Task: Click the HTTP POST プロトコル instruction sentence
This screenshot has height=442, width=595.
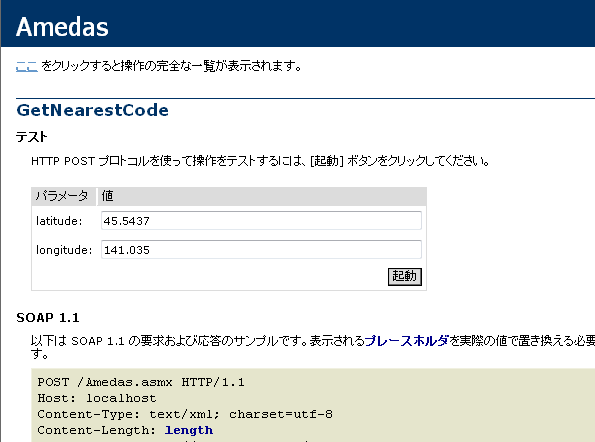Action: [260, 161]
